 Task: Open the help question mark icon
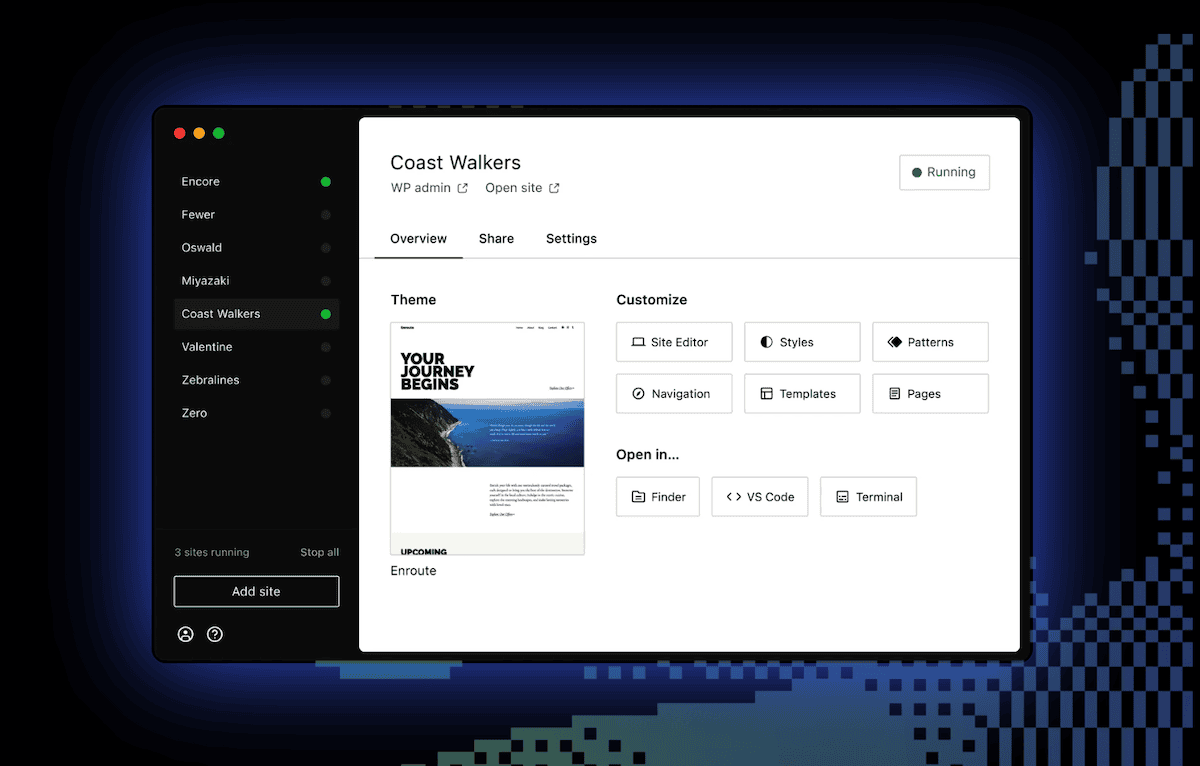(214, 634)
